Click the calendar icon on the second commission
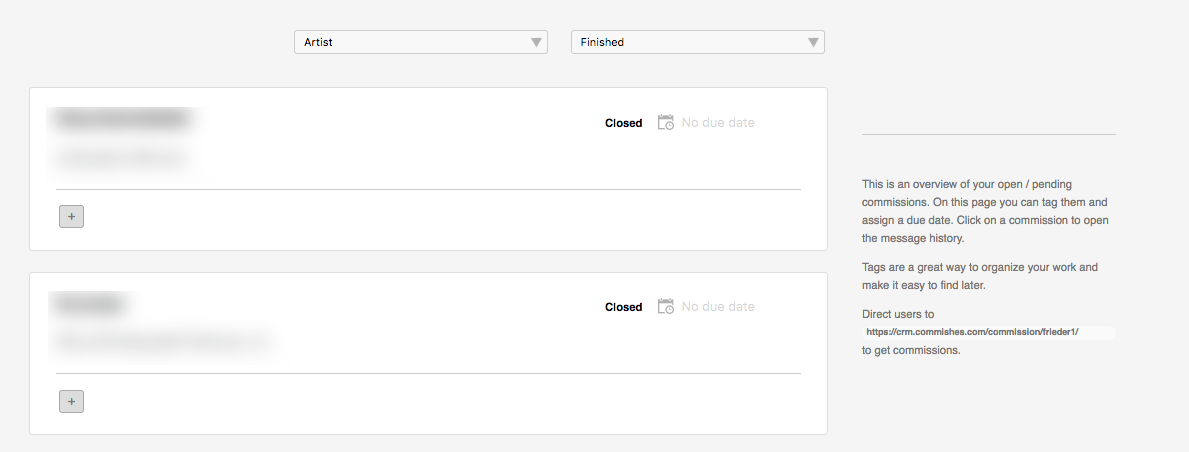This screenshot has width=1189, height=452. click(666, 307)
